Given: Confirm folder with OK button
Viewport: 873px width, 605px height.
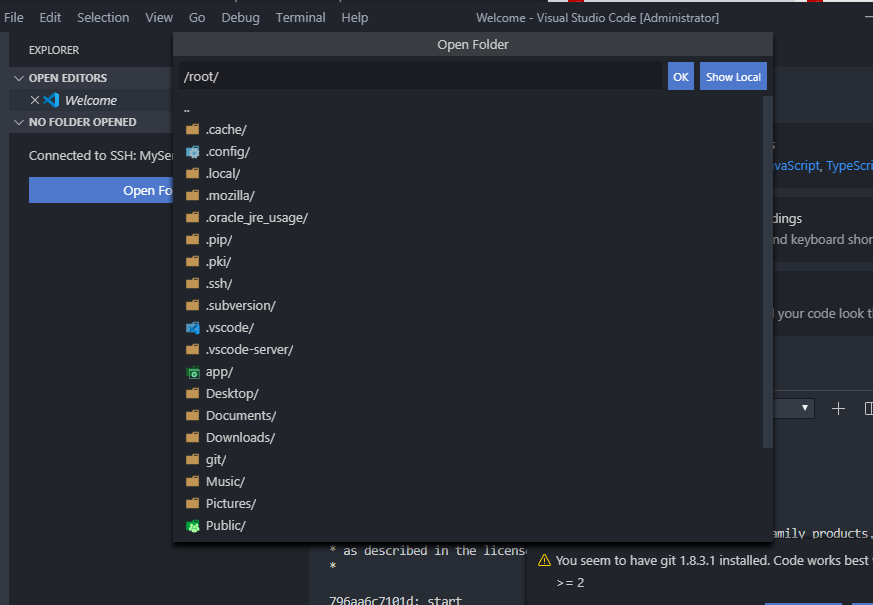Looking at the screenshot, I should click(x=681, y=77).
